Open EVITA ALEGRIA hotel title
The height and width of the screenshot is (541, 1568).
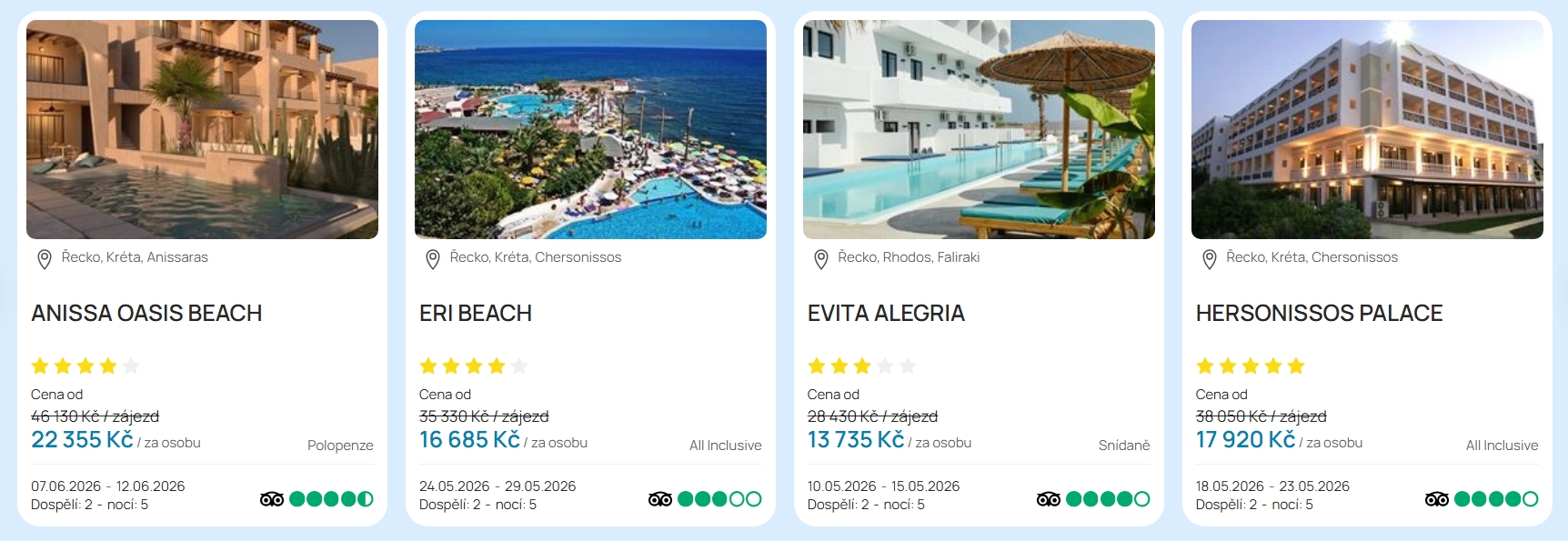886,314
